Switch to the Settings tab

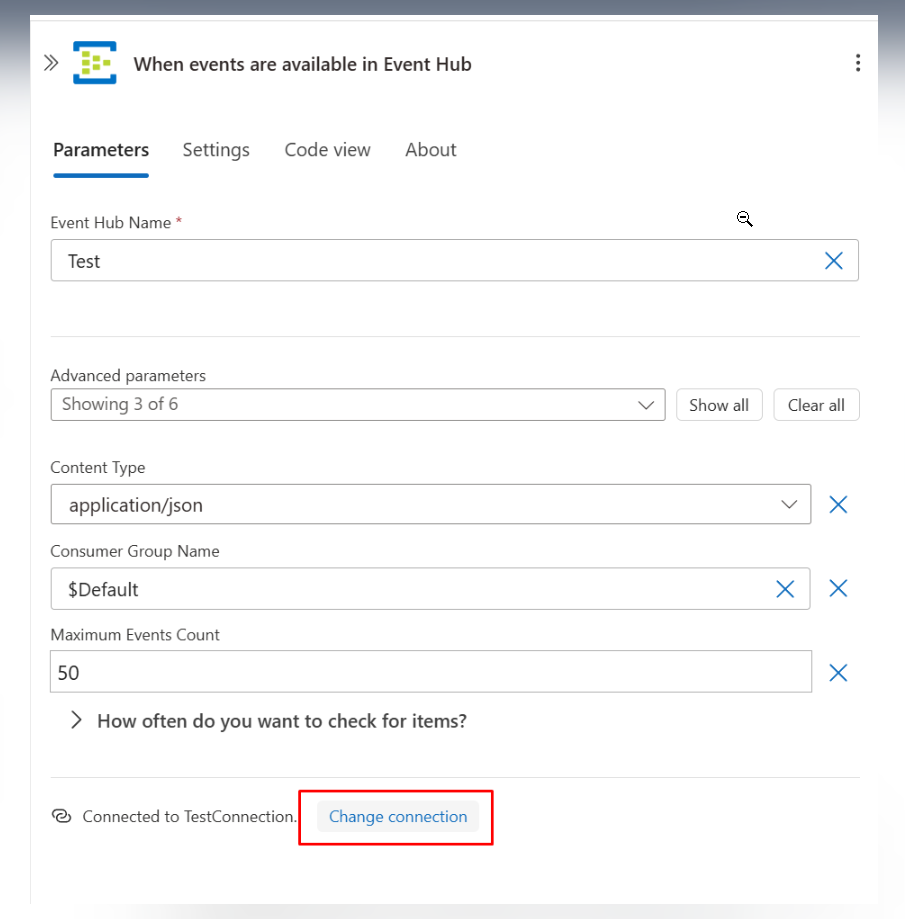pyautogui.click(x=216, y=150)
